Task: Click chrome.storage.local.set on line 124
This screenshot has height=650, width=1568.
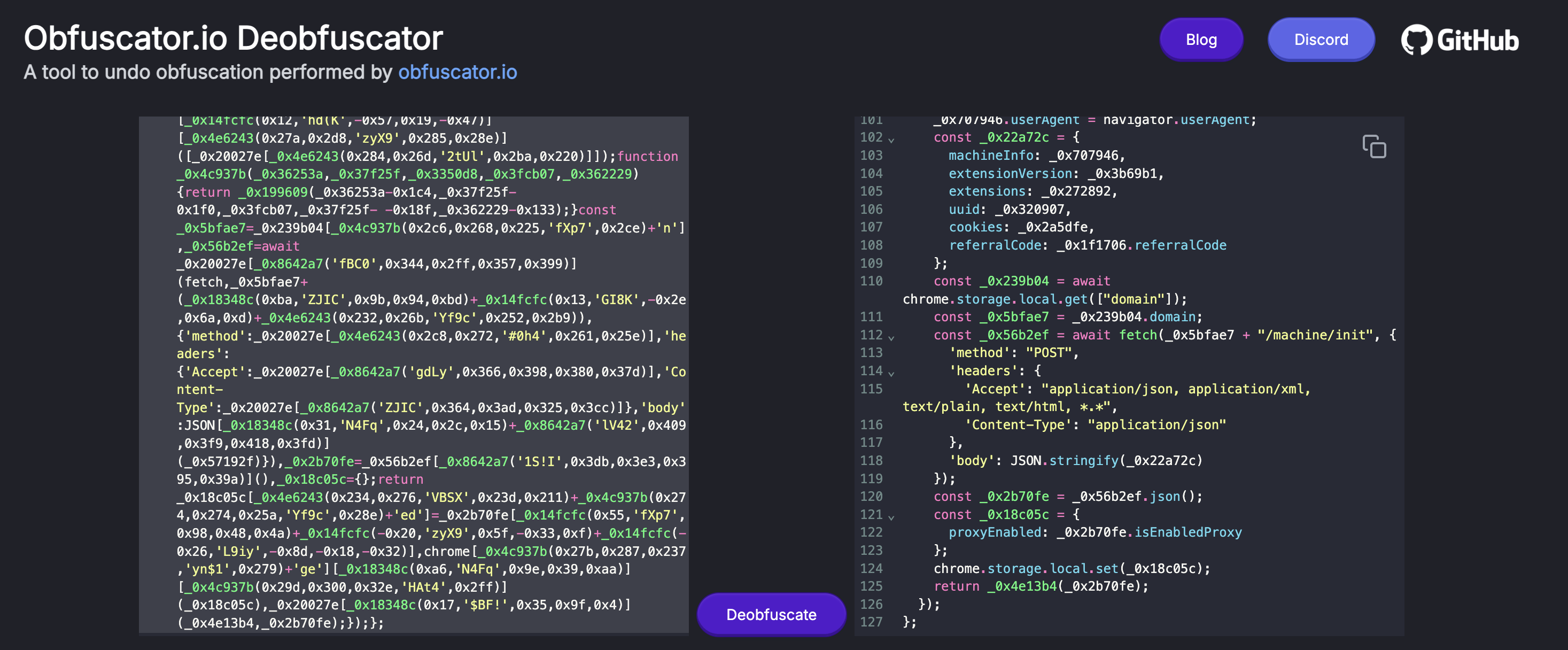Action: point(1026,568)
